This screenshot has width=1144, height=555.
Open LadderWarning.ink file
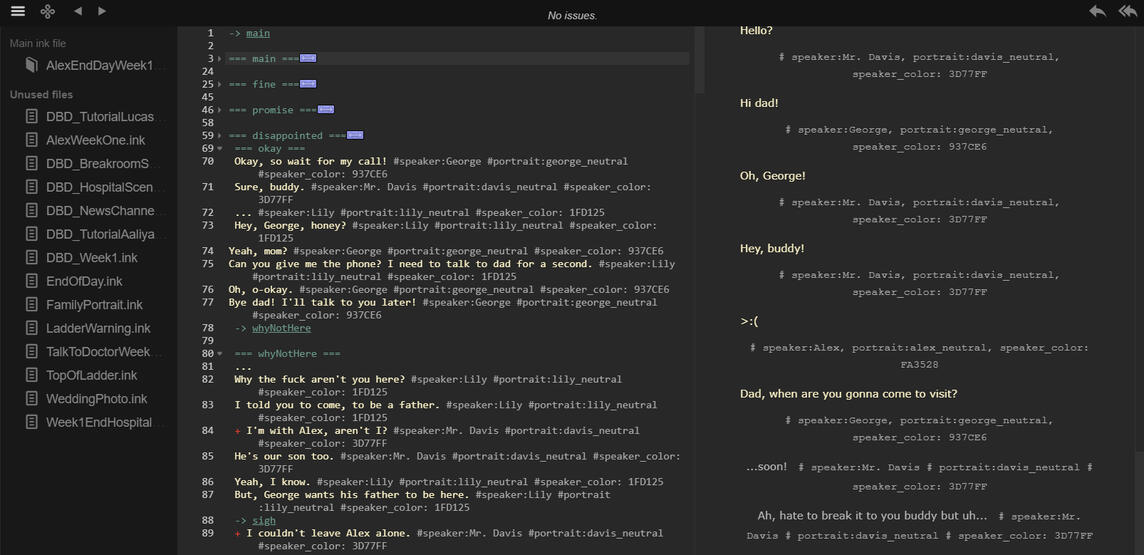pyautogui.click(x=98, y=328)
